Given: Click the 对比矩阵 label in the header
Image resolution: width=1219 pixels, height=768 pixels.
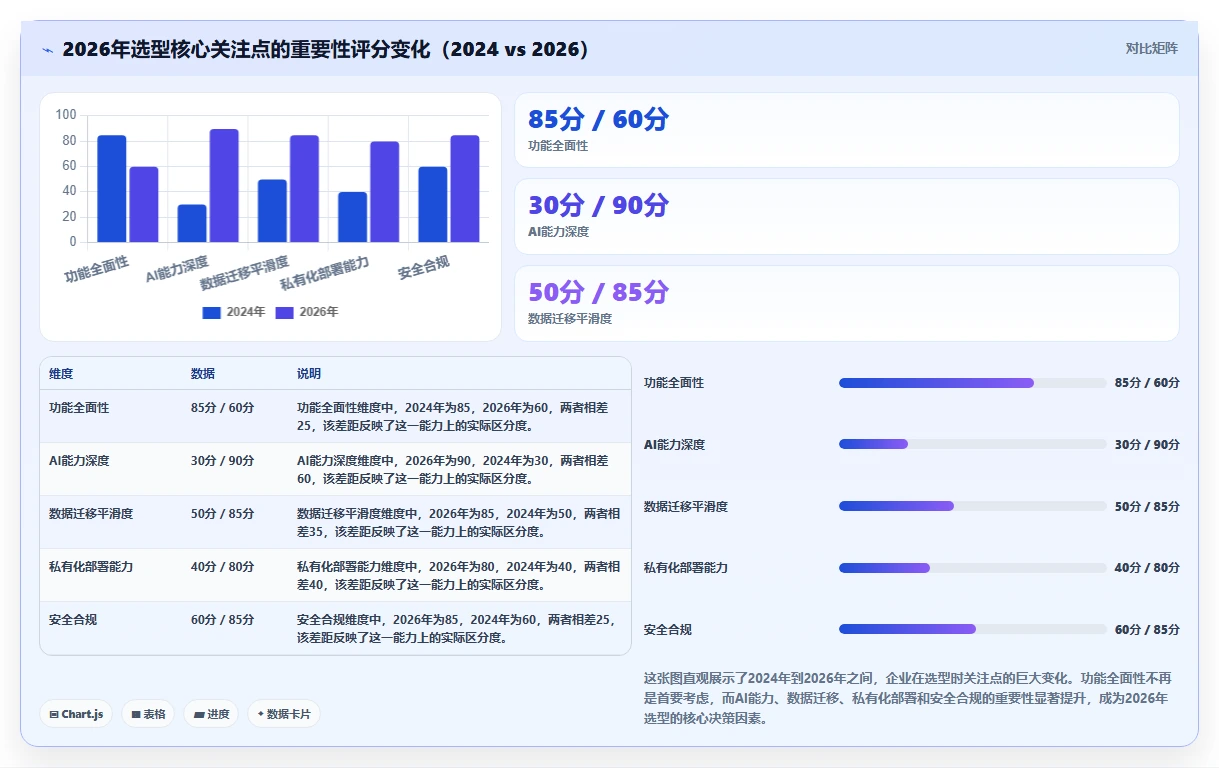Looking at the screenshot, I should tap(1151, 48).
